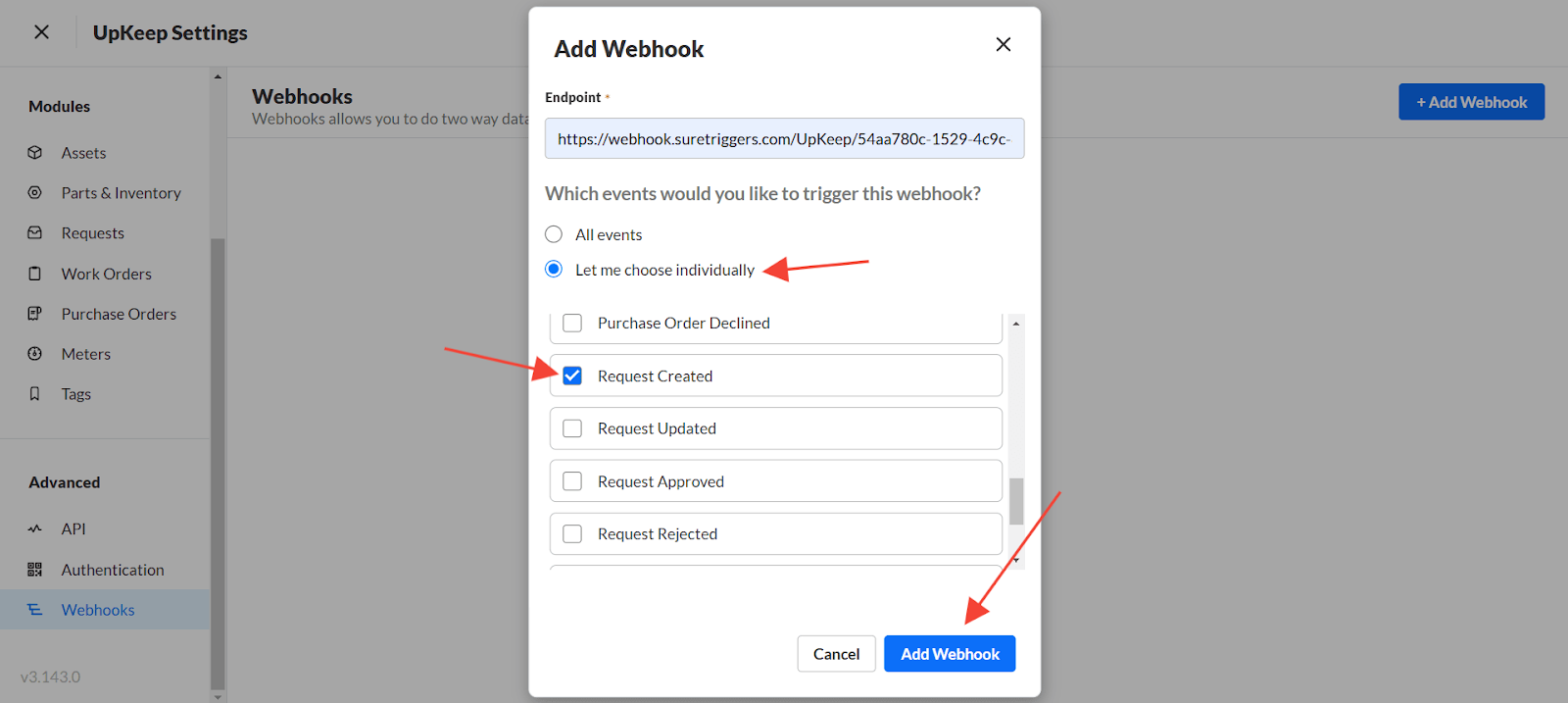1568x703 pixels.
Task: Click the Webhooks page heading
Action: tap(302, 96)
